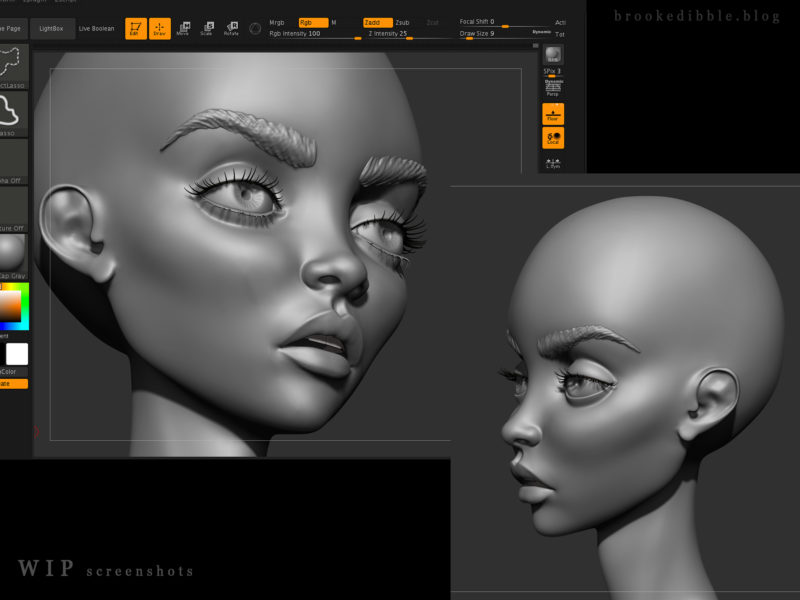The image size is (800, 600).
Task: Open the current material sphere picker
Action: pos(15,248)
